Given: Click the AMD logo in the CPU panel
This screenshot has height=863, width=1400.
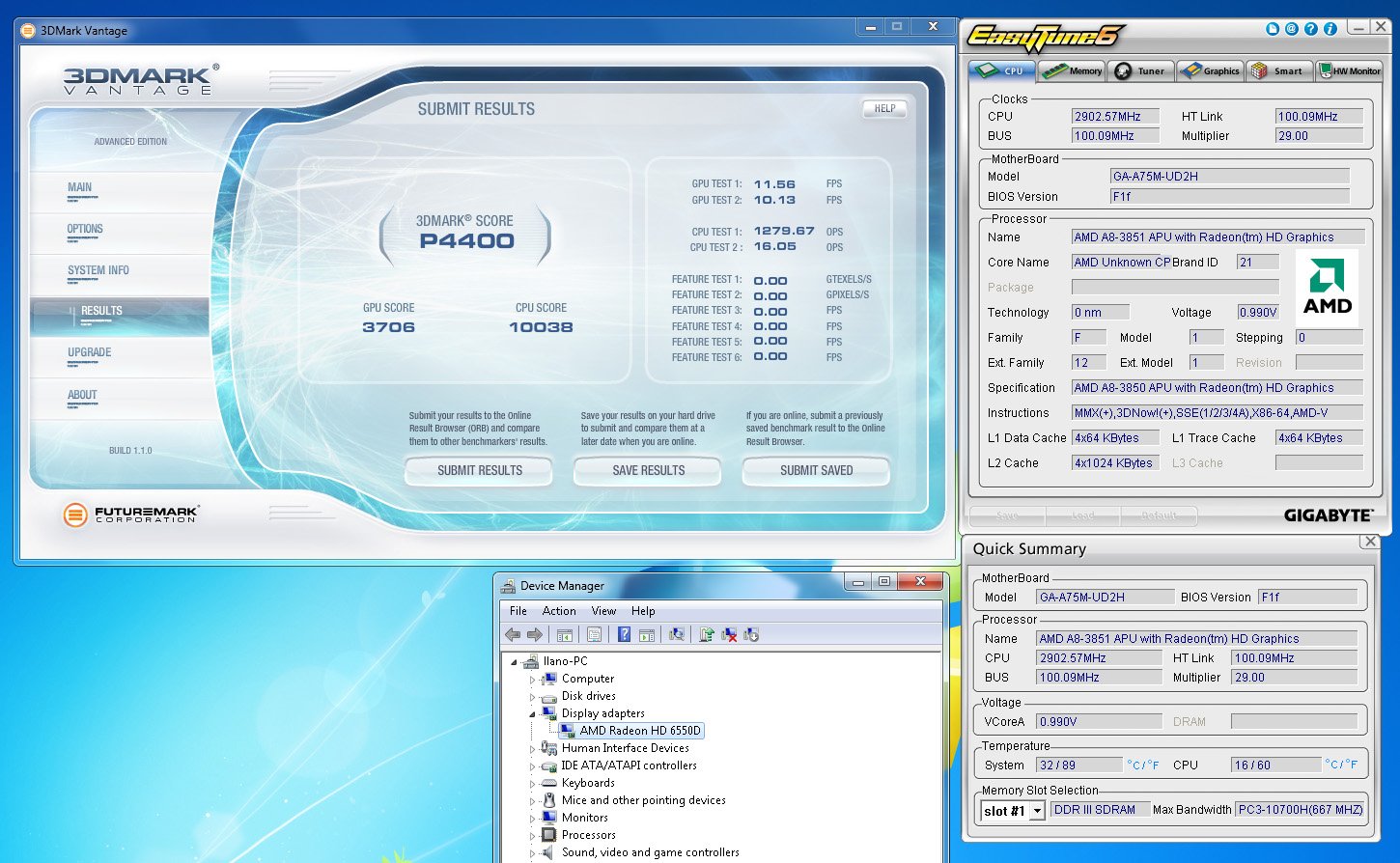Looking at the screenshot, I should [1328, 286].
